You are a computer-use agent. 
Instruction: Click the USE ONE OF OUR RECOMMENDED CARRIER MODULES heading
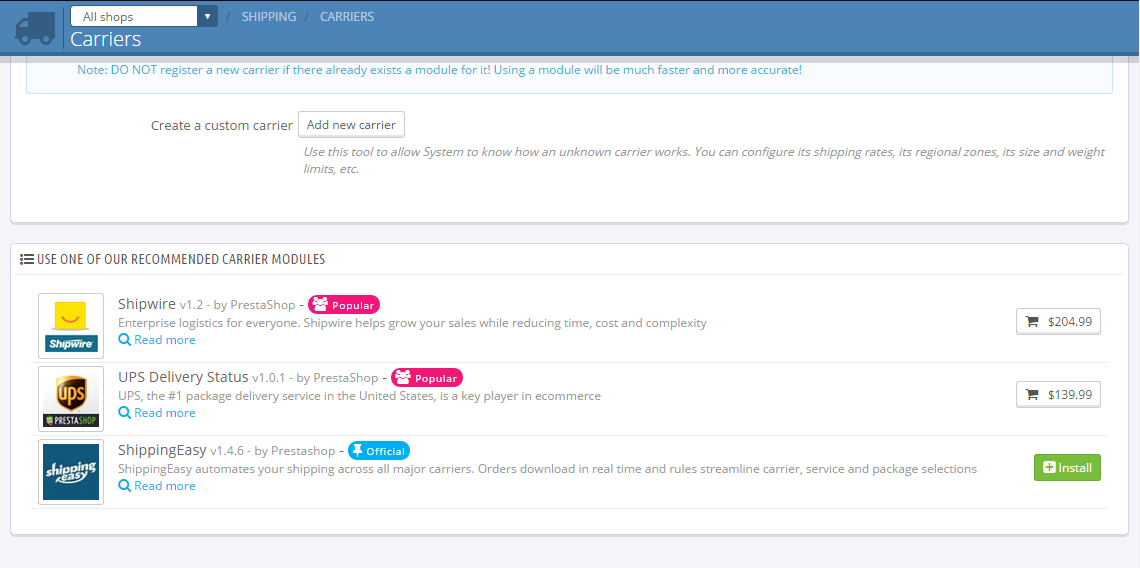(x=180, y=259)
